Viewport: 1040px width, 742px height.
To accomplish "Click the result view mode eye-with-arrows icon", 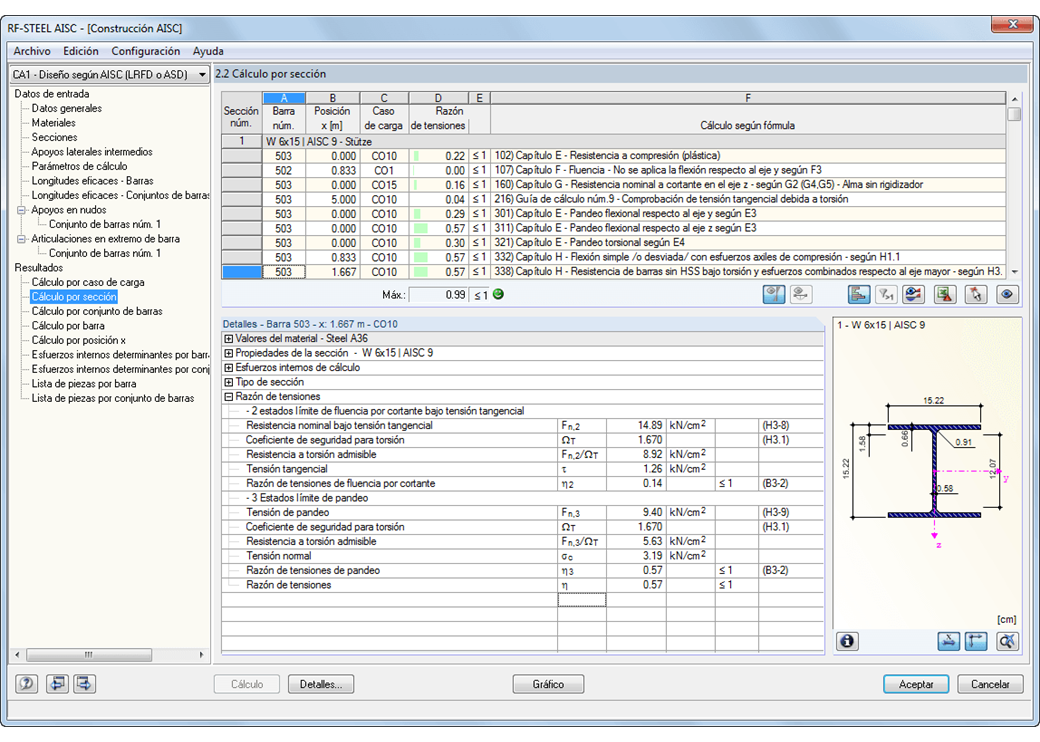I will pos(913,294).
